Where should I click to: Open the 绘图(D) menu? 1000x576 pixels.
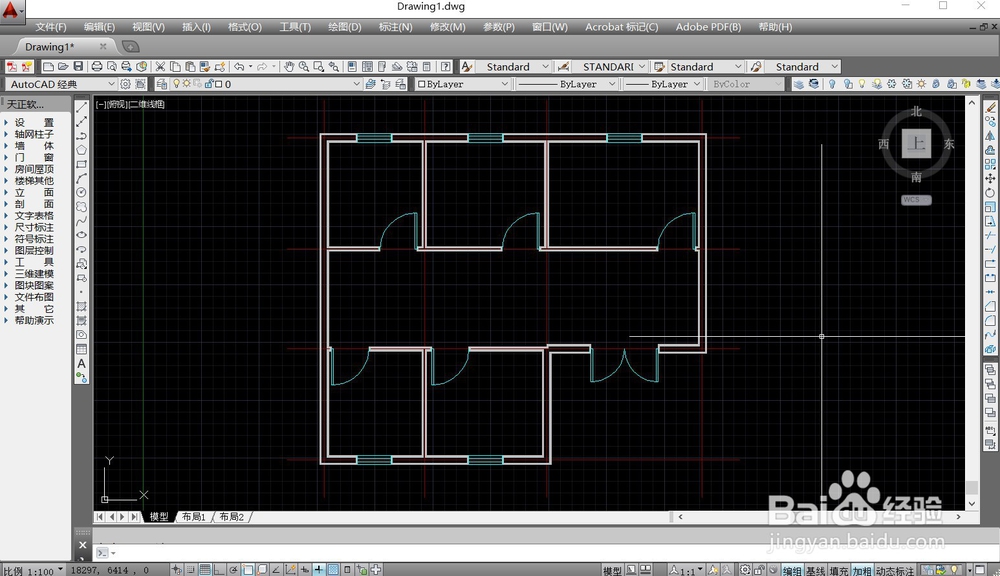[344, 27]
